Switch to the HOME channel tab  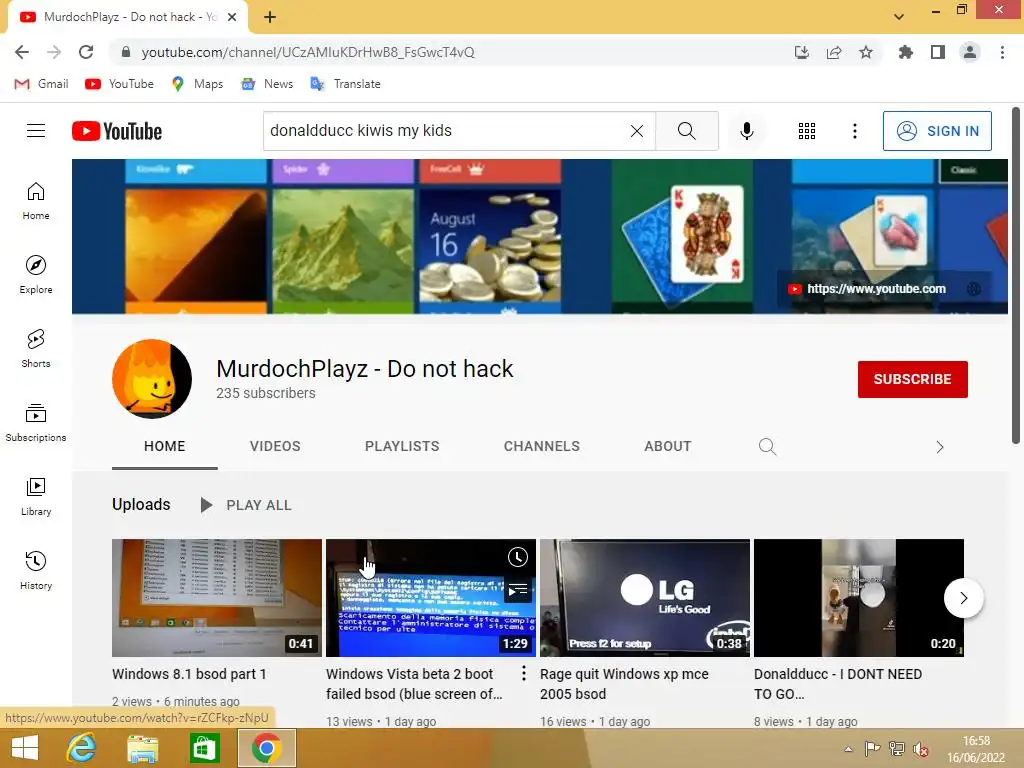click(x=165, y=446)
